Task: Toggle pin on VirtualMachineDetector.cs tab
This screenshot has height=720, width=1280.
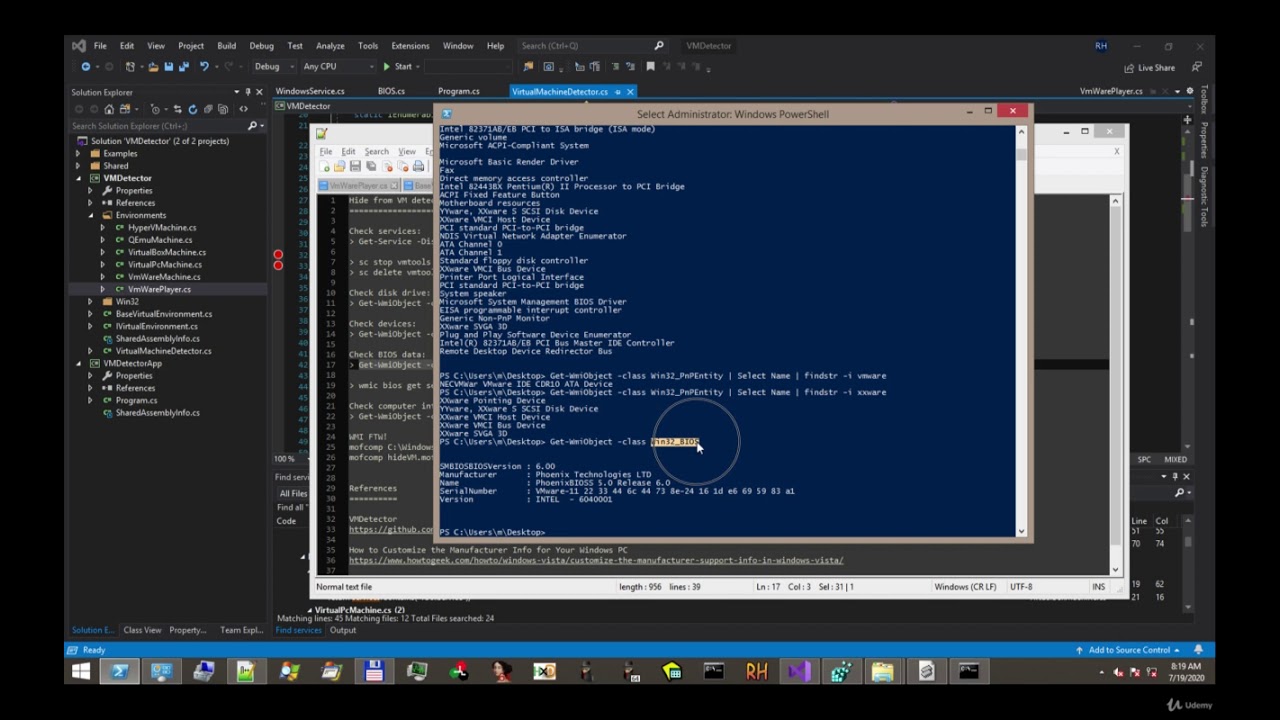Action: pos(617,92)
